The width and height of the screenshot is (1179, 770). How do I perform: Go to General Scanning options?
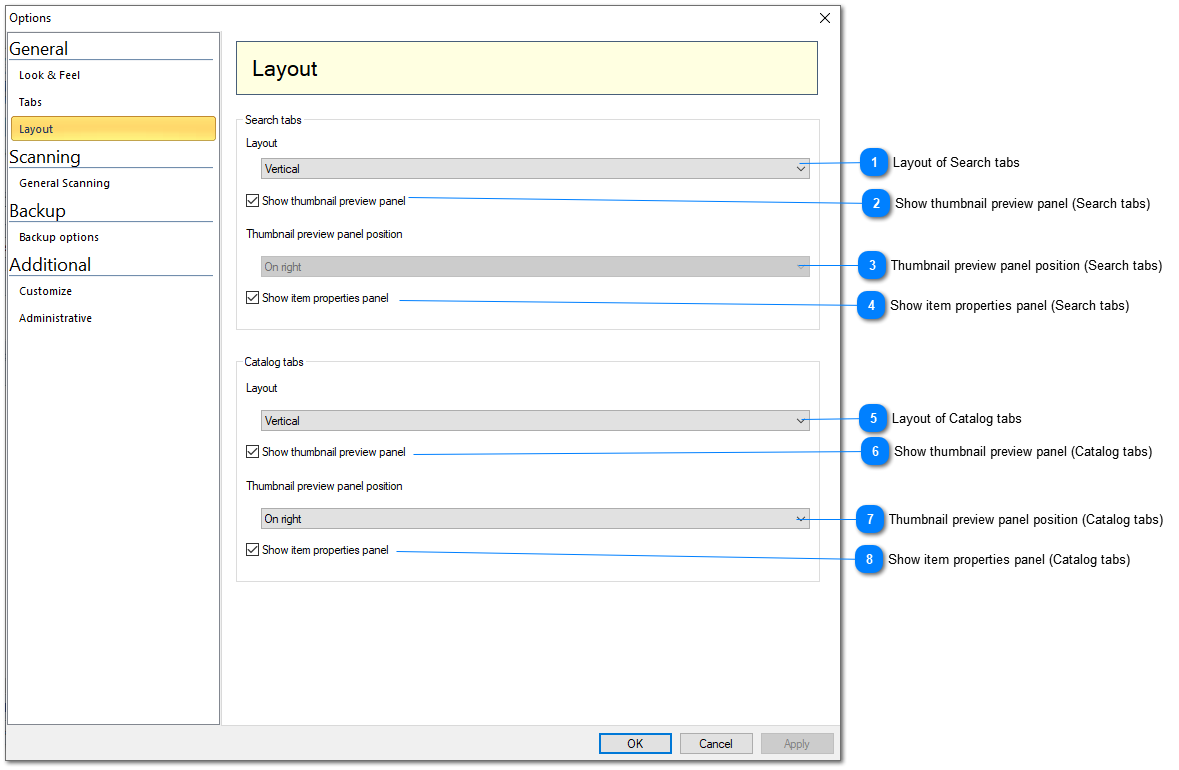pyautogui.click(x=64, y=183)
